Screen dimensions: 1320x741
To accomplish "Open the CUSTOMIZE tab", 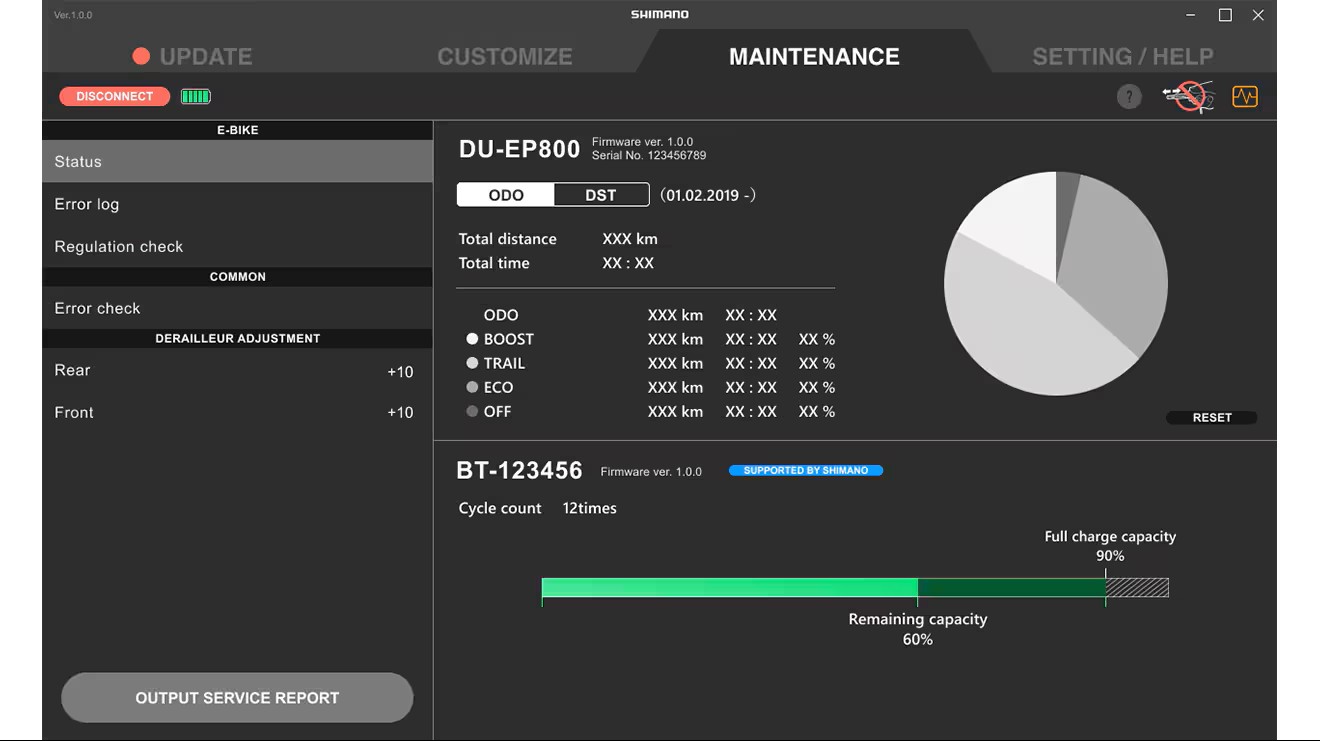I will (505, 57).
